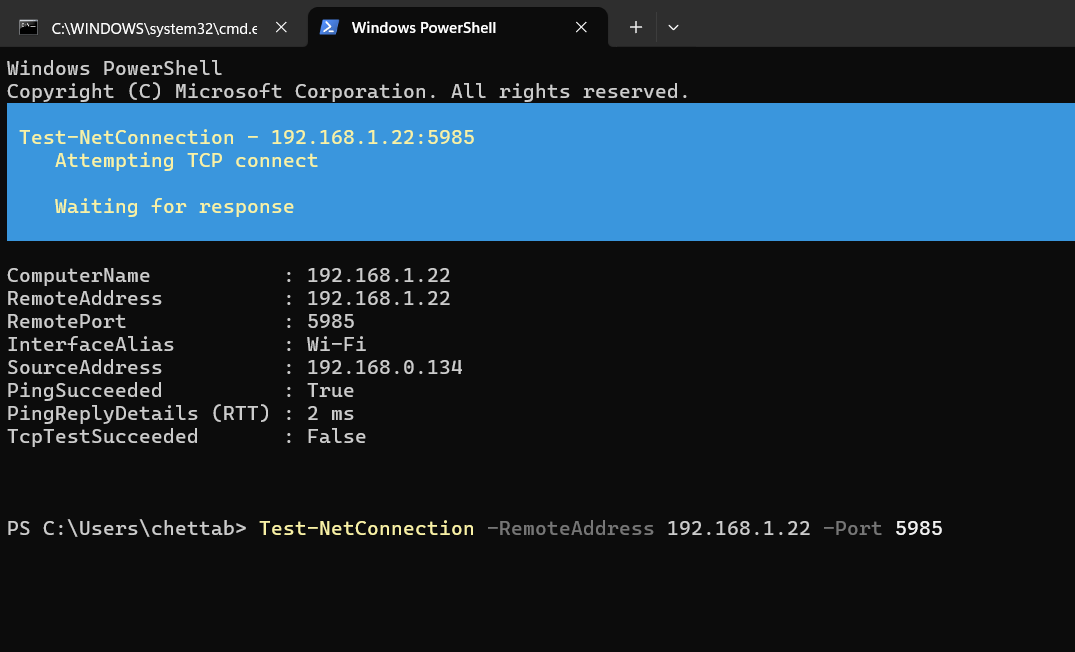Click the 'Windows PowerShell' banner line
This screenshot has width=1075, height=652.
(x=114, y=69)
